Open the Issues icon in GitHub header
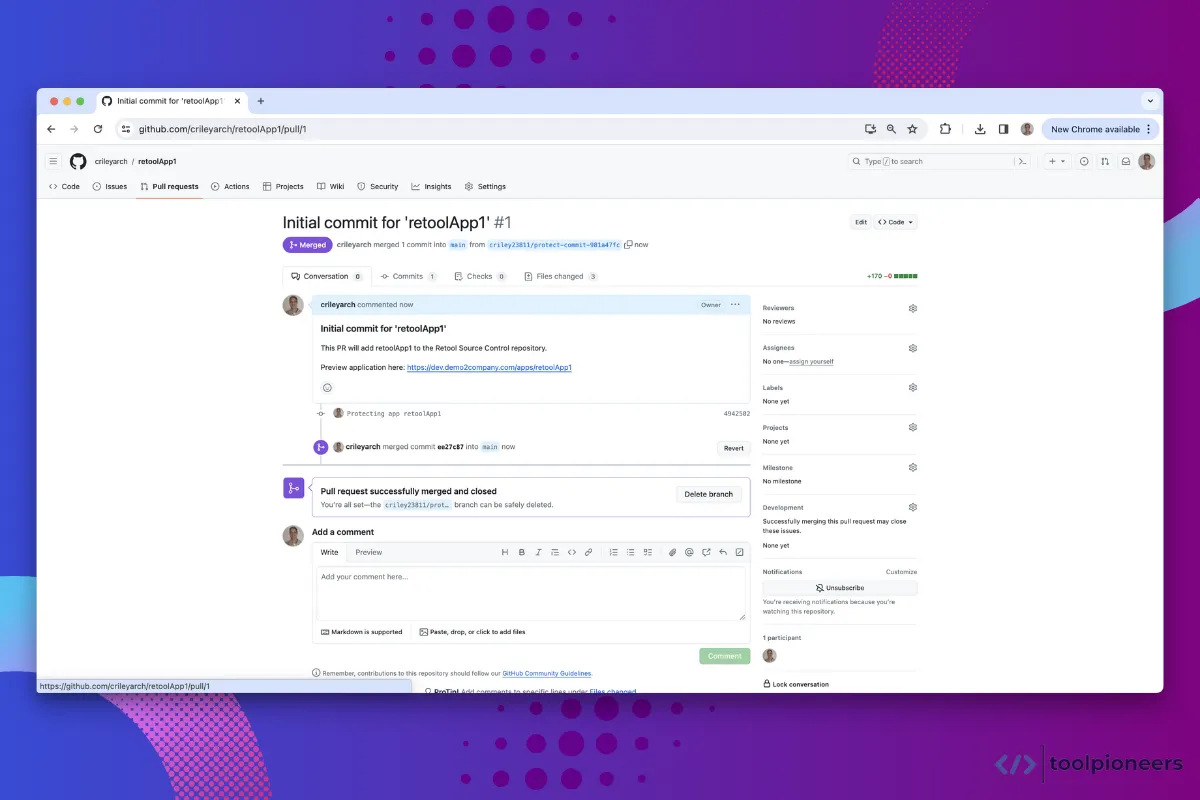Screen dimensions: 1200x800 click(1084, 161)
